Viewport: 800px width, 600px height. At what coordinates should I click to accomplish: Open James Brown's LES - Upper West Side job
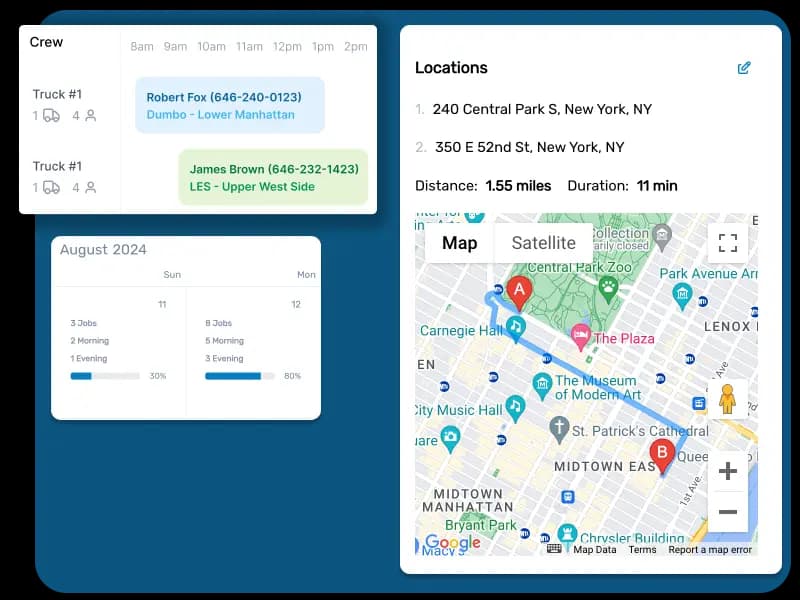273,178
